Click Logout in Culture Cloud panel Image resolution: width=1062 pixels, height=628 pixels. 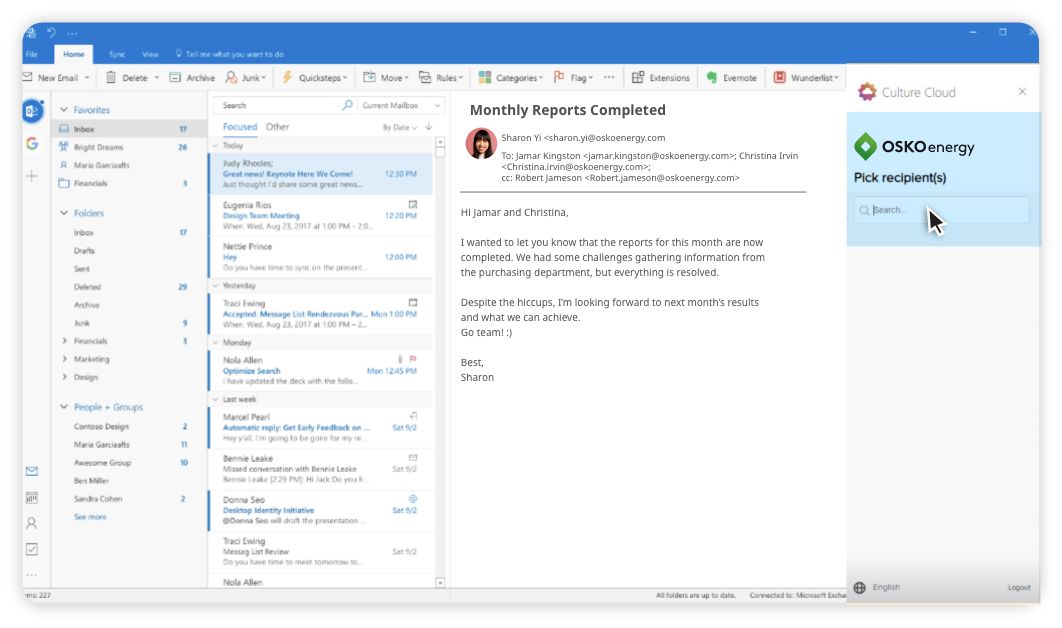point(1019,587)
